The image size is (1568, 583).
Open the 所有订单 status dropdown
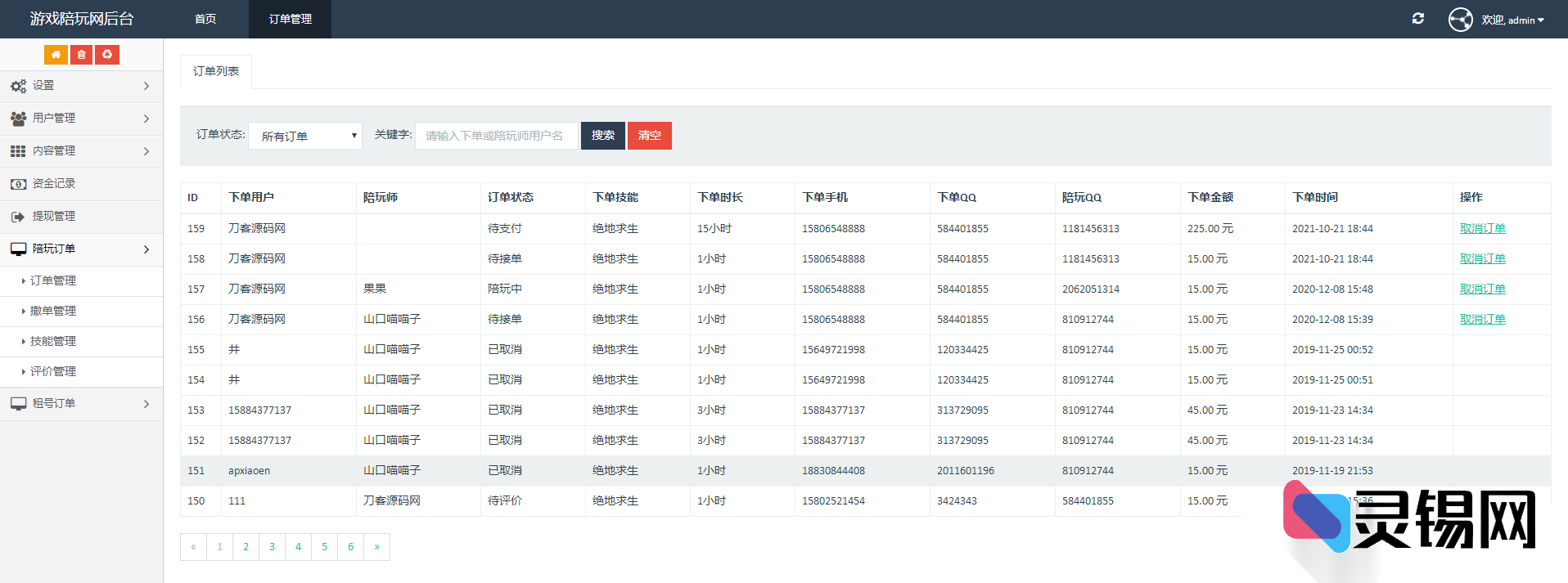point(305,136)
